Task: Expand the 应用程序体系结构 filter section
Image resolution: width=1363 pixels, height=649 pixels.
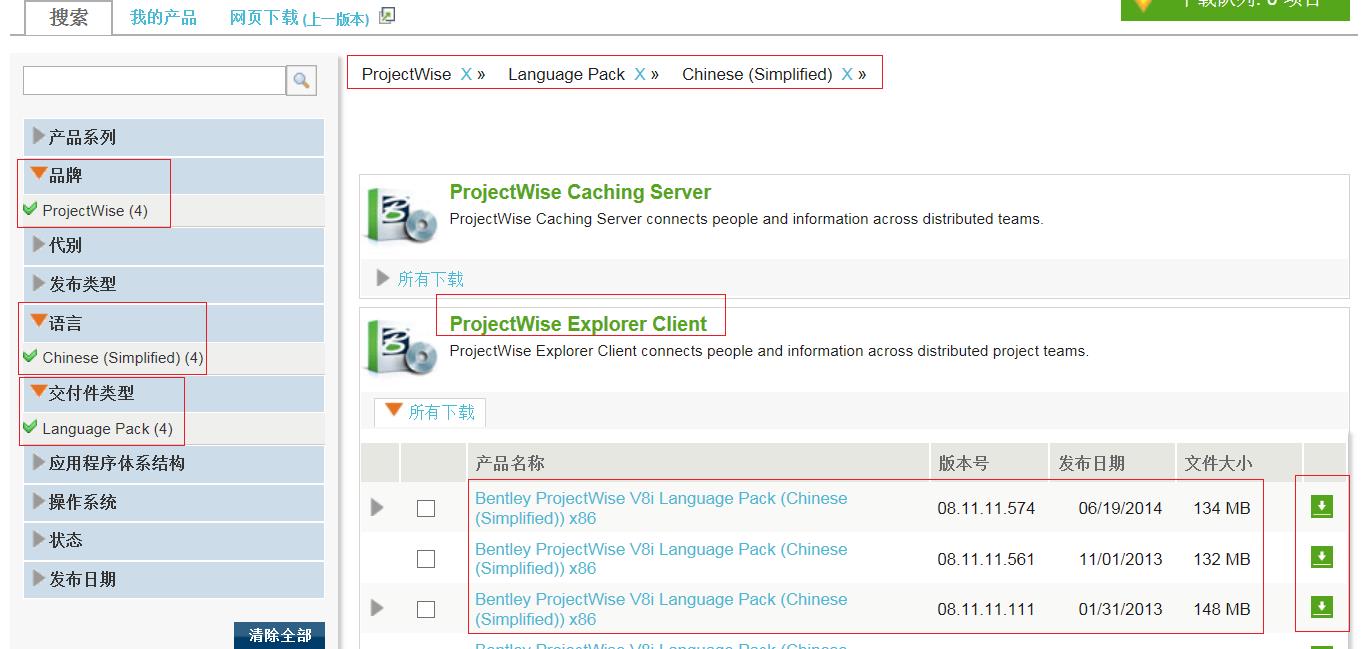Action: tap(174, 463)
